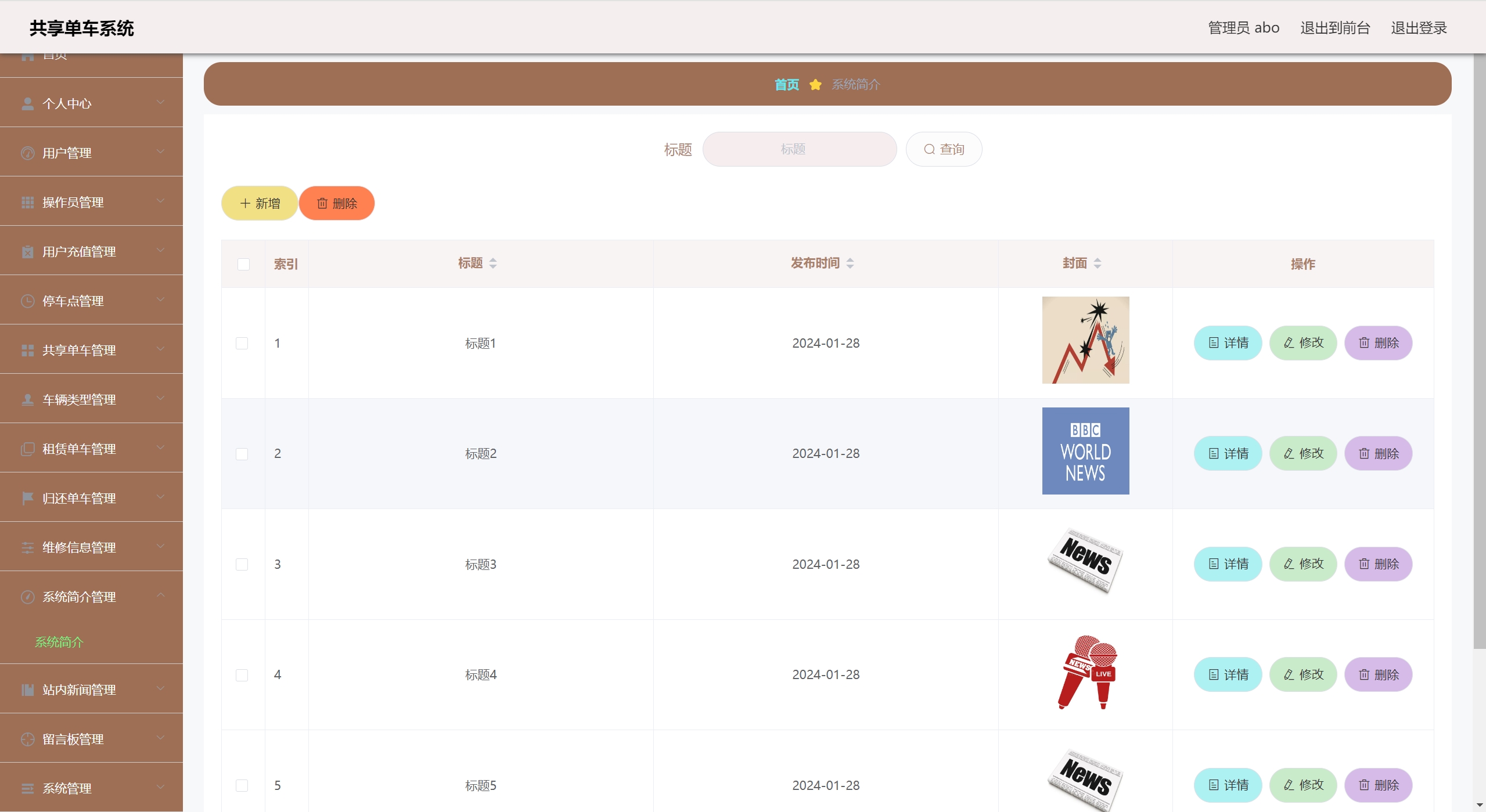Image resolution: width=1486 pixels, height=812 pixels.
Task: Click the clock icon beside 停车点管理
Action: click(x=27, y=301)
